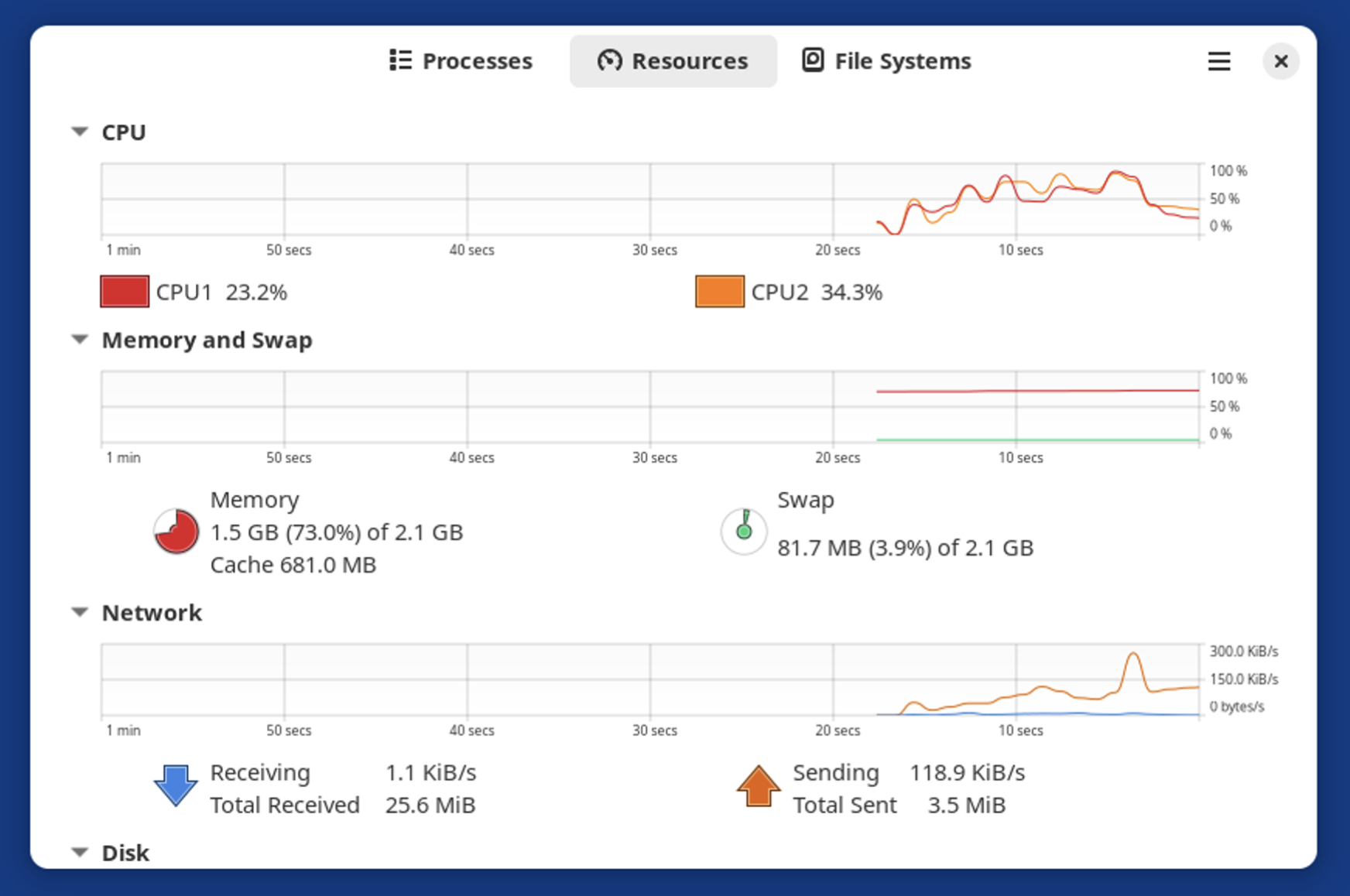
Task: Collapse the Disk section
Action: tap(80, 852)
